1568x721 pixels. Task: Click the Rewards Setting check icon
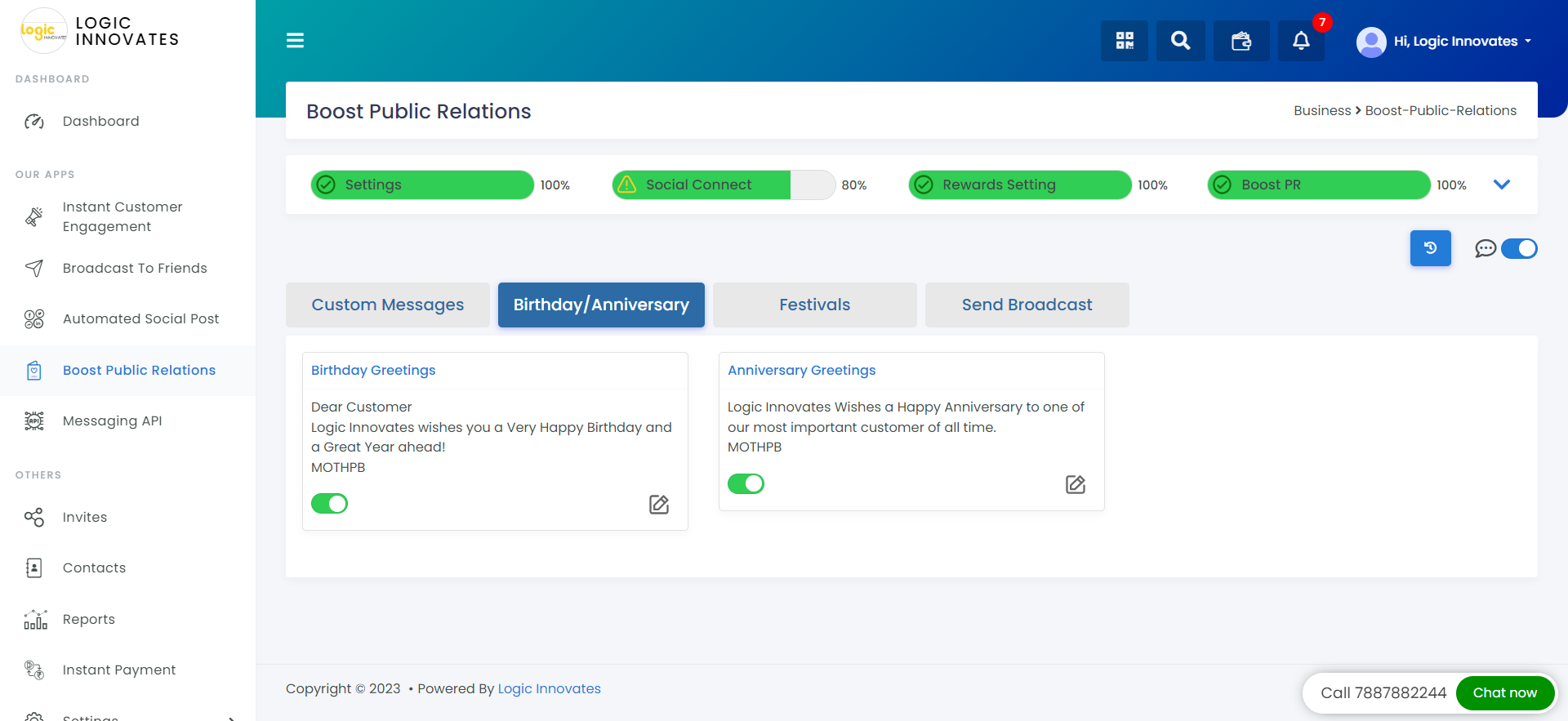pyautogui.click(x=924, y=185)
